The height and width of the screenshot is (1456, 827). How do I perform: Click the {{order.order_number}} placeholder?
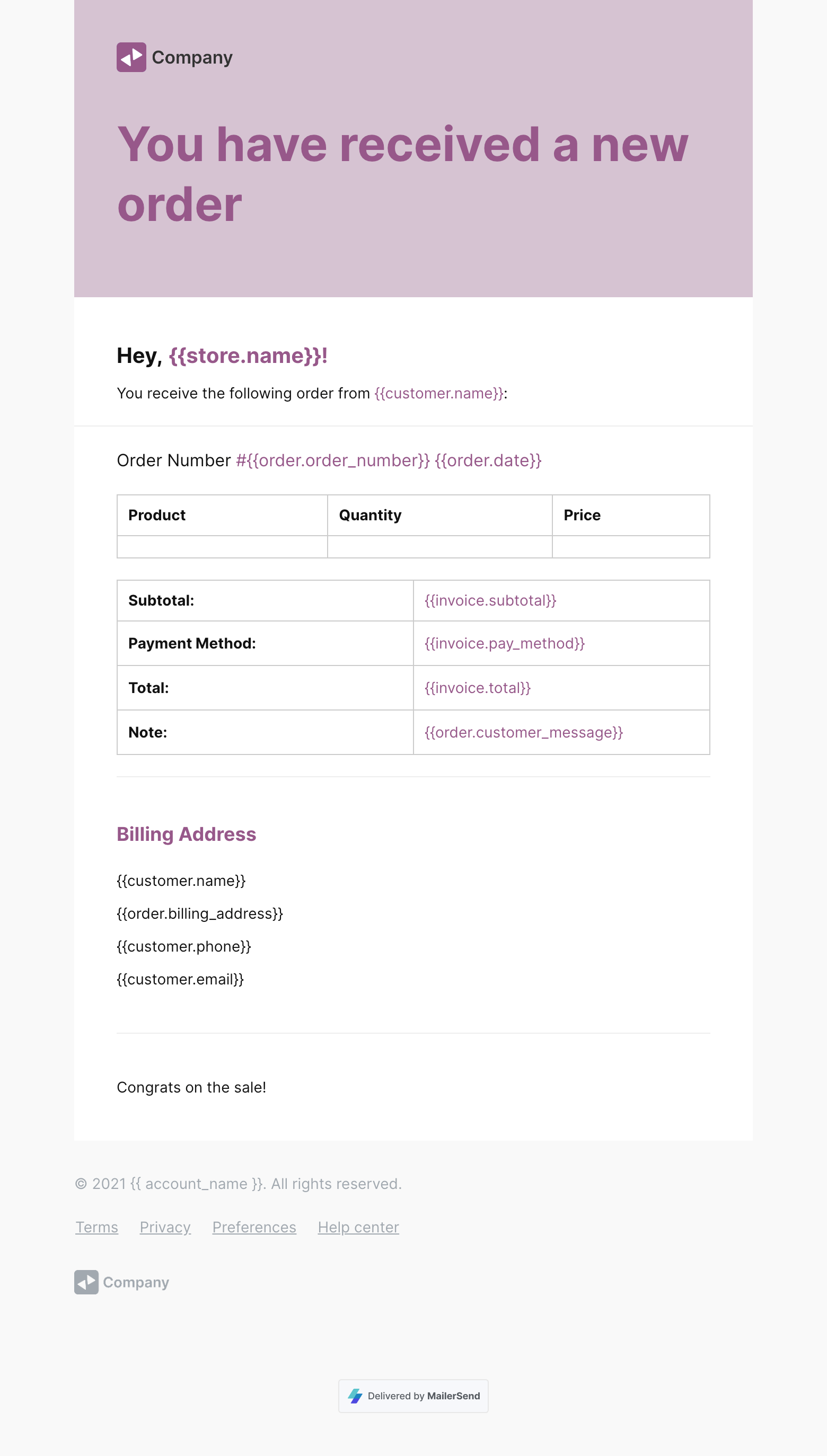(x=333, y=460)
